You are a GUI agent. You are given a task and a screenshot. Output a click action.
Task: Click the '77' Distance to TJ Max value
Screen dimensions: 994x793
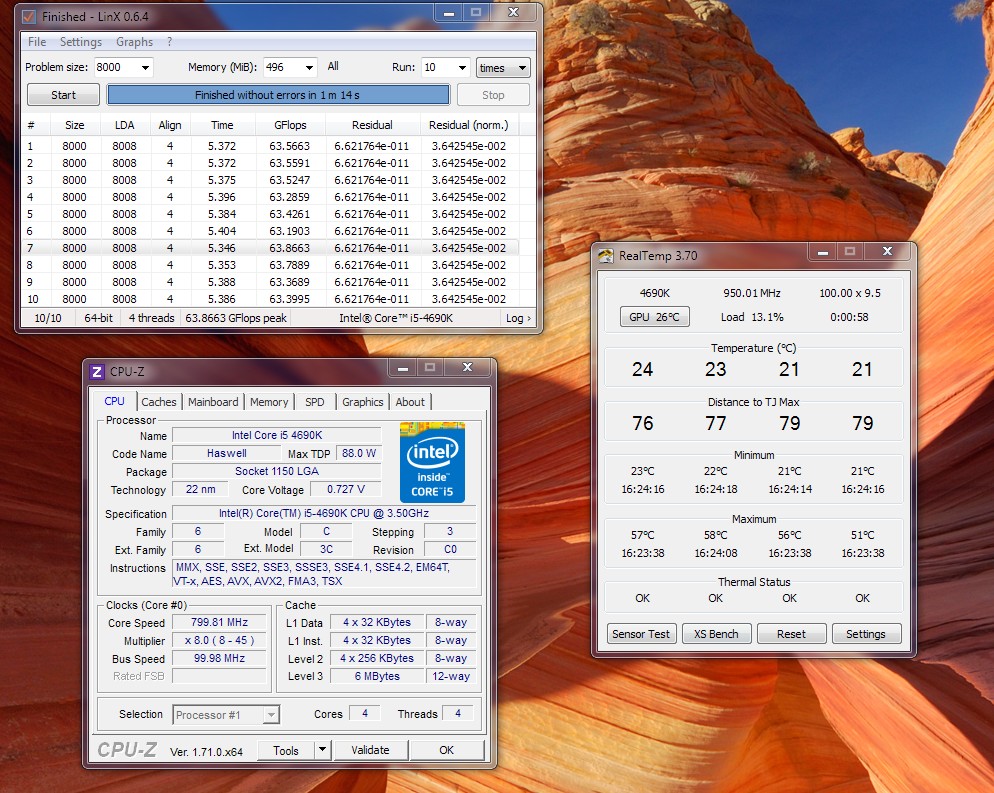(x=716, y=423)
